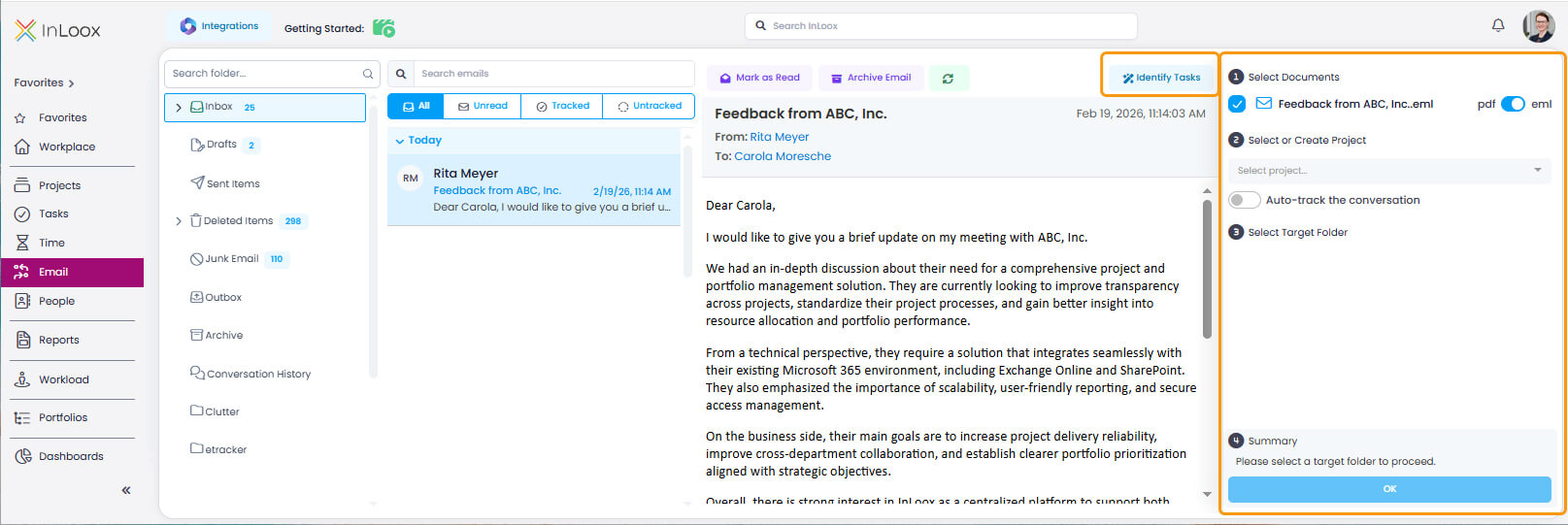Click sender link Rita Meyer
The height and width of the screenshot is (525, 1568).
click(779, 137)
